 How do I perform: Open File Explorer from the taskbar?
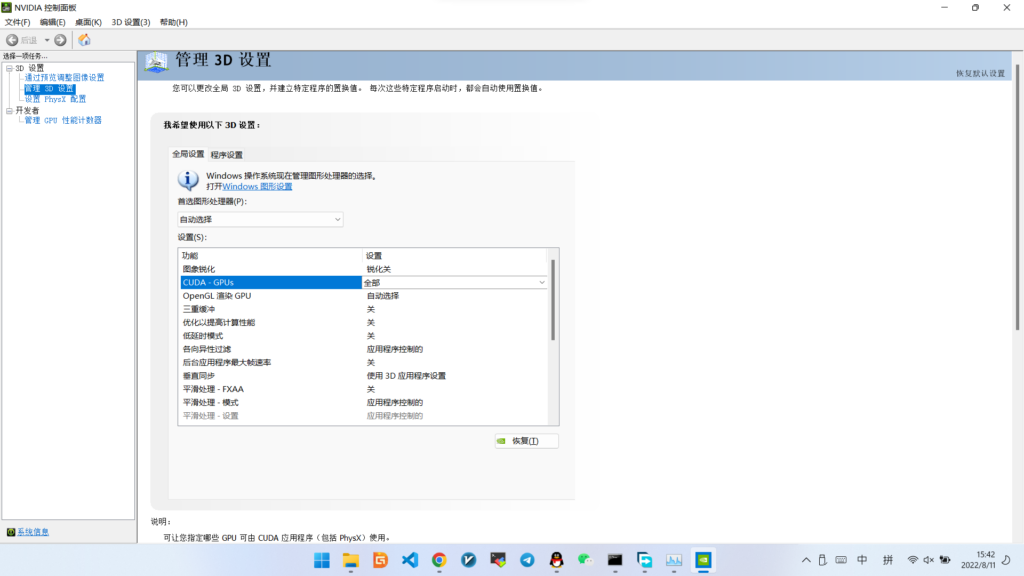point(351,560)
